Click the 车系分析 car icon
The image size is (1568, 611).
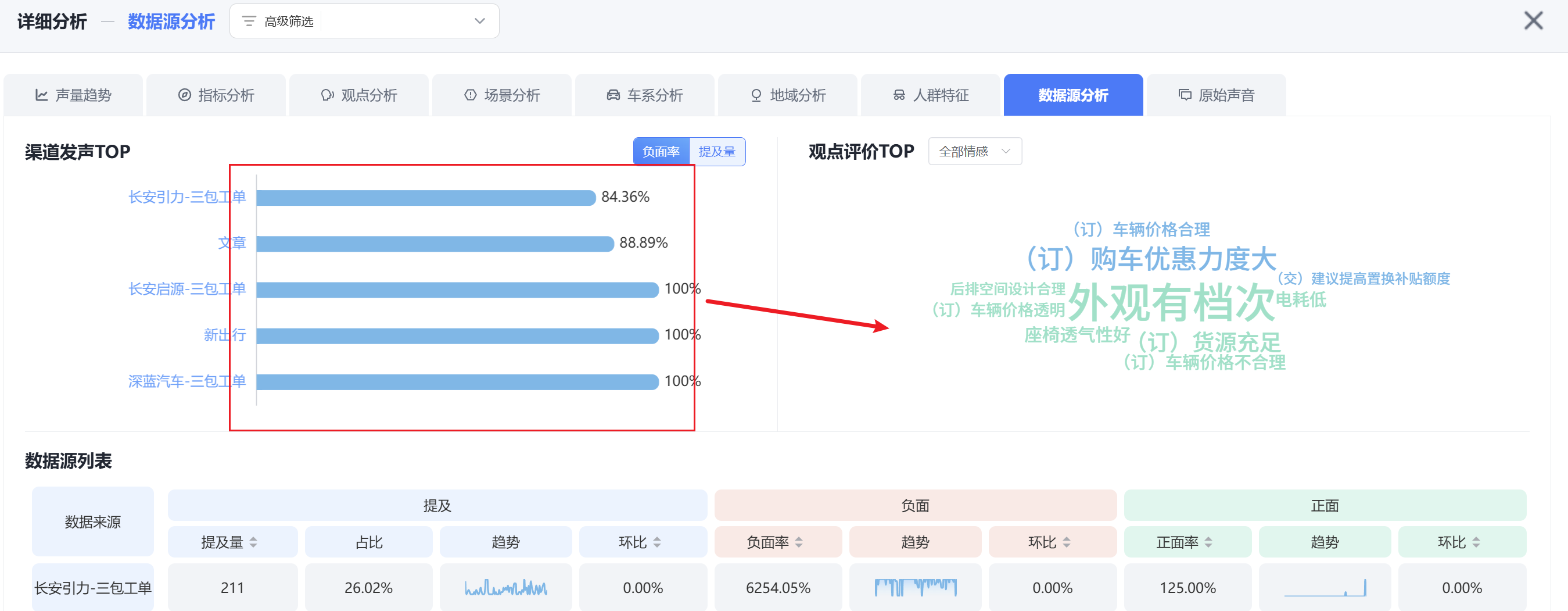613,95
